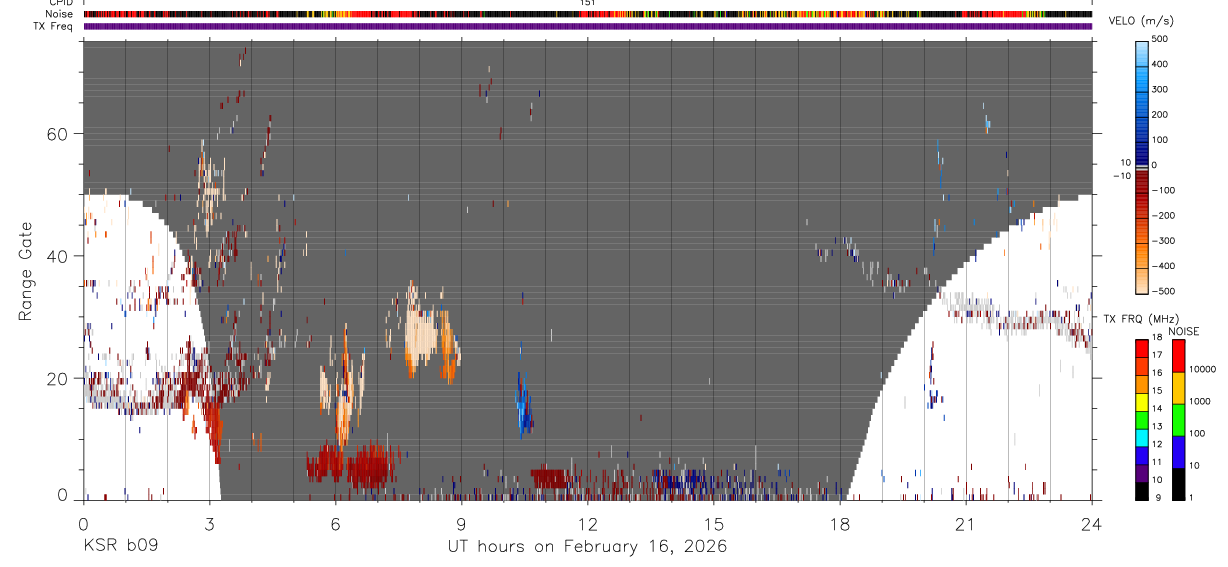
Task: Click the blue echo cluster near 10.5 UT hours
Action: click(x=523, y=403)
